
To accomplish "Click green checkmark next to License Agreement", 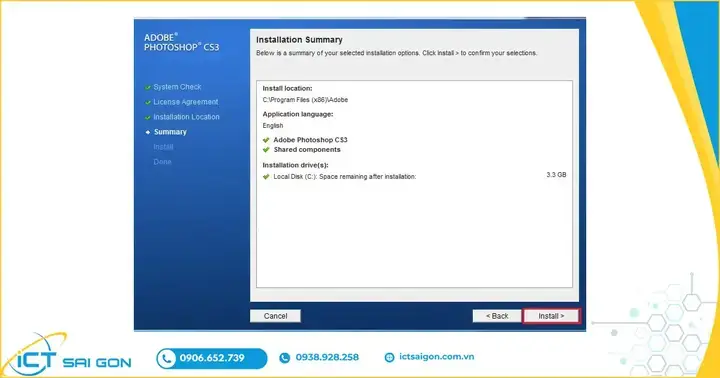I will pyautogui.click(x=148, y=102).
